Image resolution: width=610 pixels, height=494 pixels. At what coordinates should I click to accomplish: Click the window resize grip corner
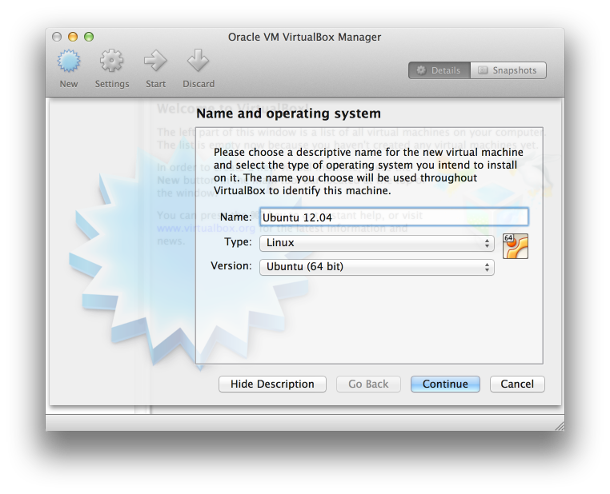559,426
